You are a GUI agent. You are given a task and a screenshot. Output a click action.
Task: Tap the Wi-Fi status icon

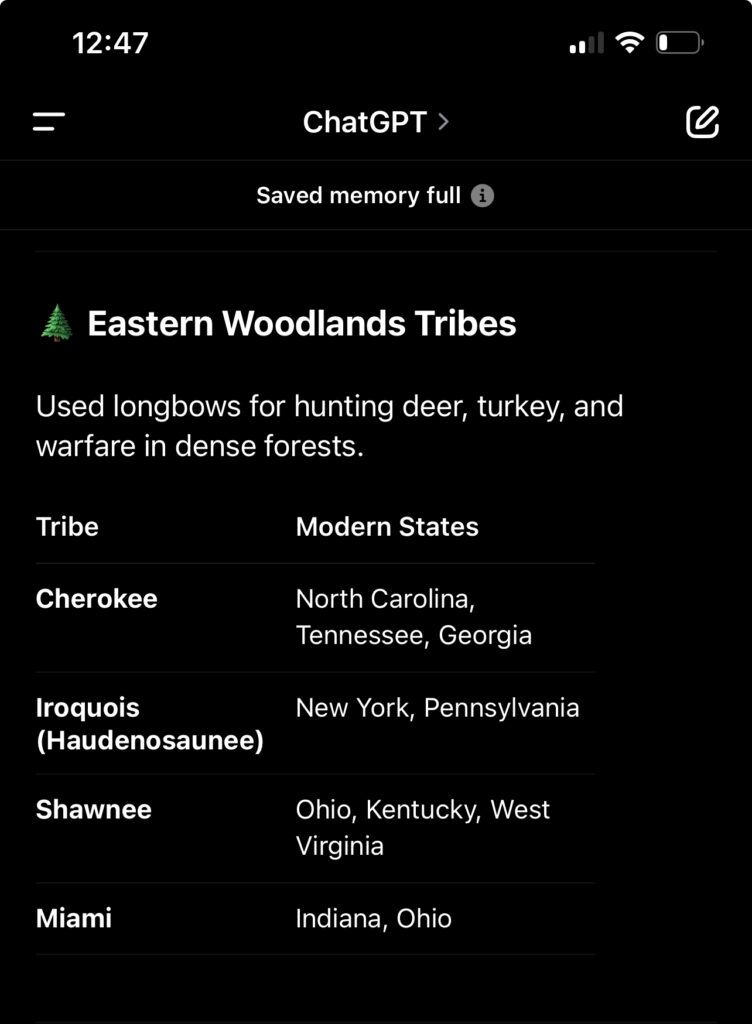tap(629, 43)
